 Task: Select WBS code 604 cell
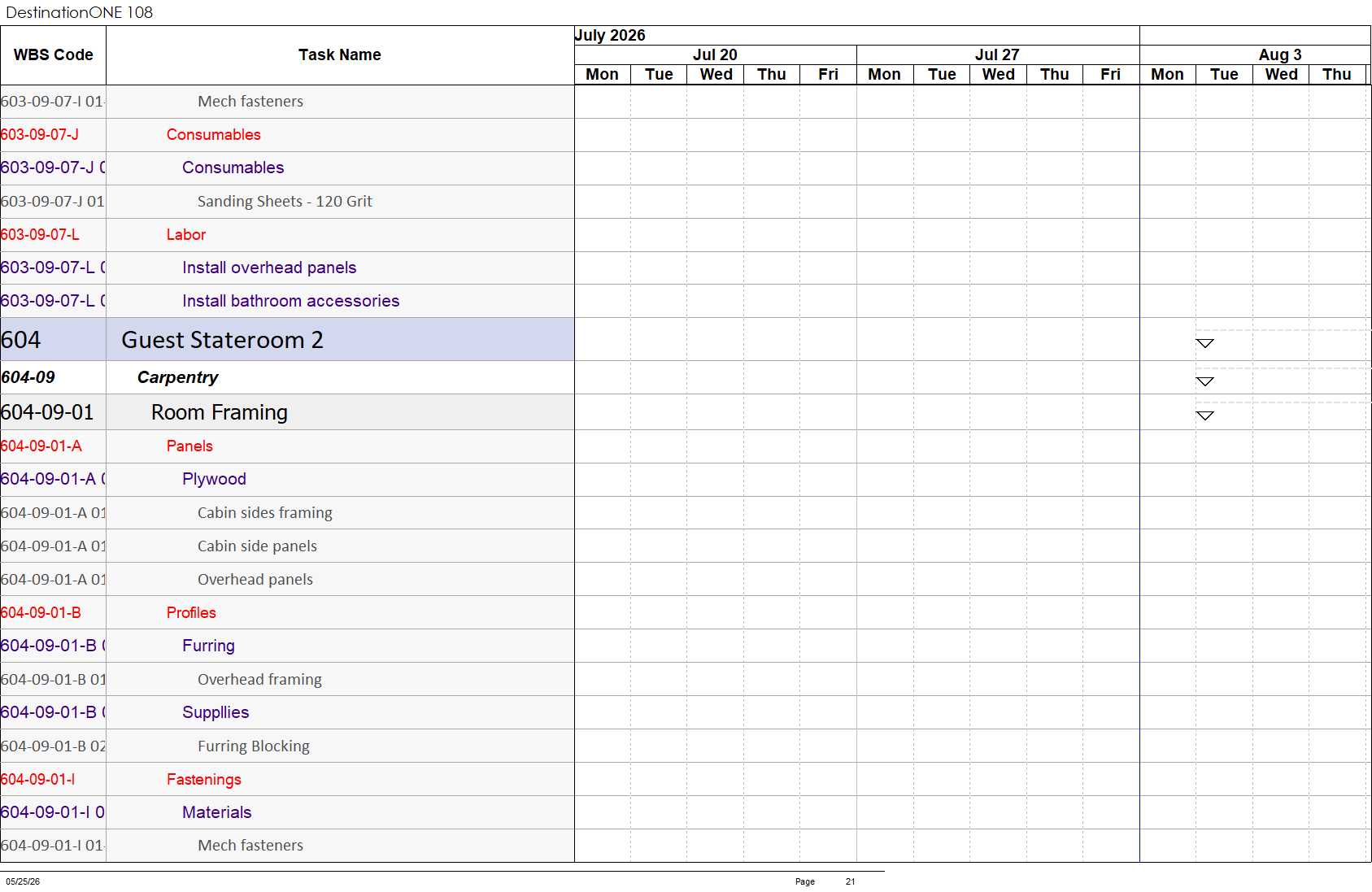pos(53,340)
